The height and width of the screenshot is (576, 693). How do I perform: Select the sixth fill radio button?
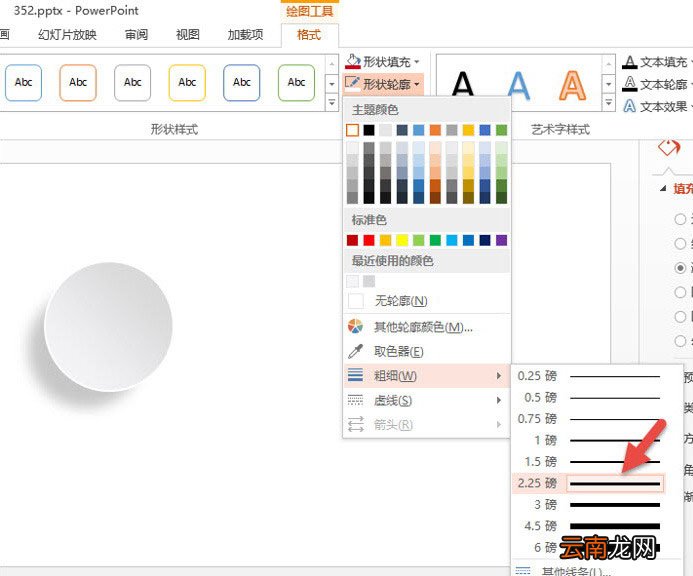[x=680, y=341]
